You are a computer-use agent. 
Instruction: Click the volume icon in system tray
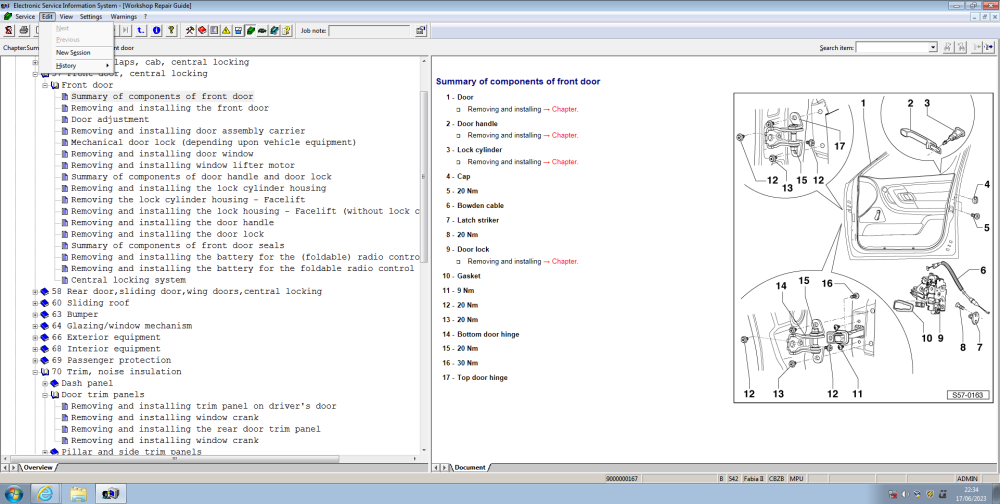[x=906, y=494]
